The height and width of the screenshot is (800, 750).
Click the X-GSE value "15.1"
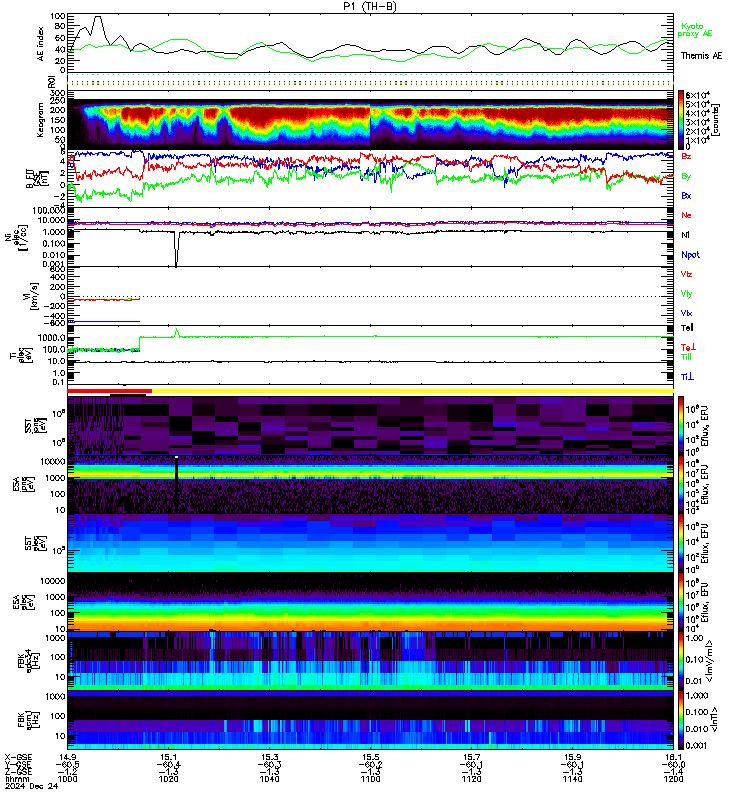(x=168, y=757)
